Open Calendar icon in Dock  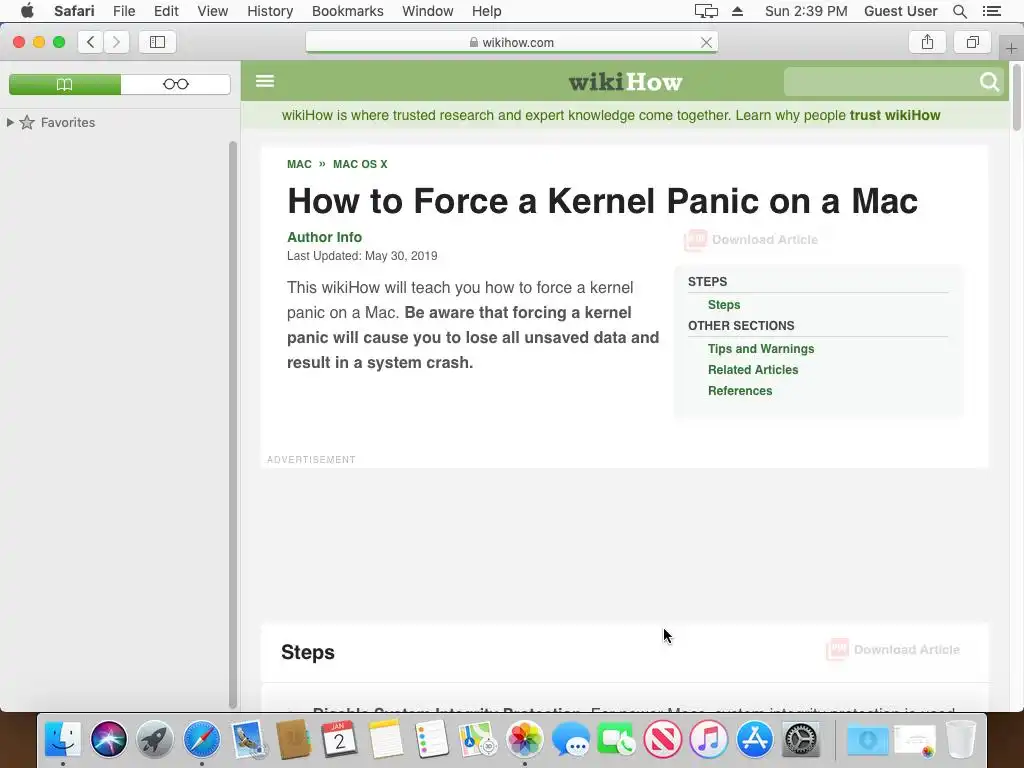pos(339,739)
